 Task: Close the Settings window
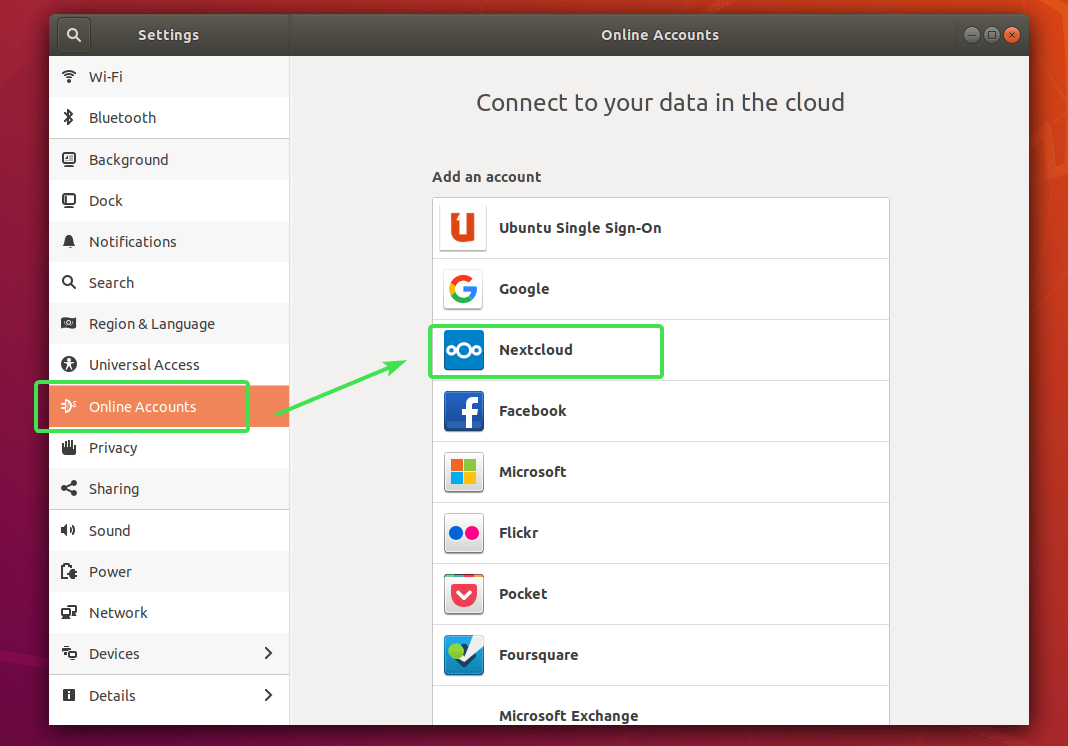point(1012,35)
